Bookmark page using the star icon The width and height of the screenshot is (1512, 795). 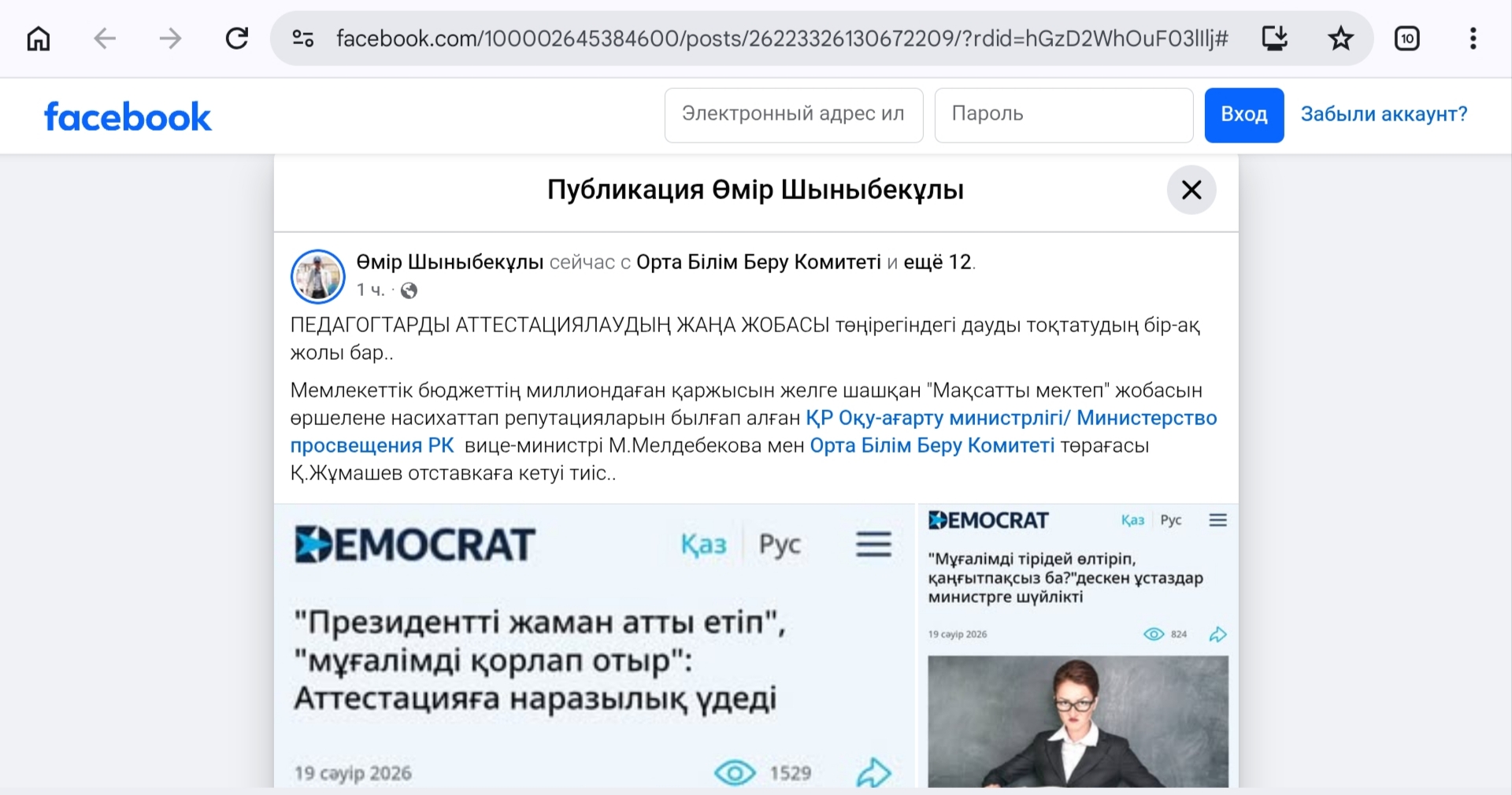click(1340, 39)
